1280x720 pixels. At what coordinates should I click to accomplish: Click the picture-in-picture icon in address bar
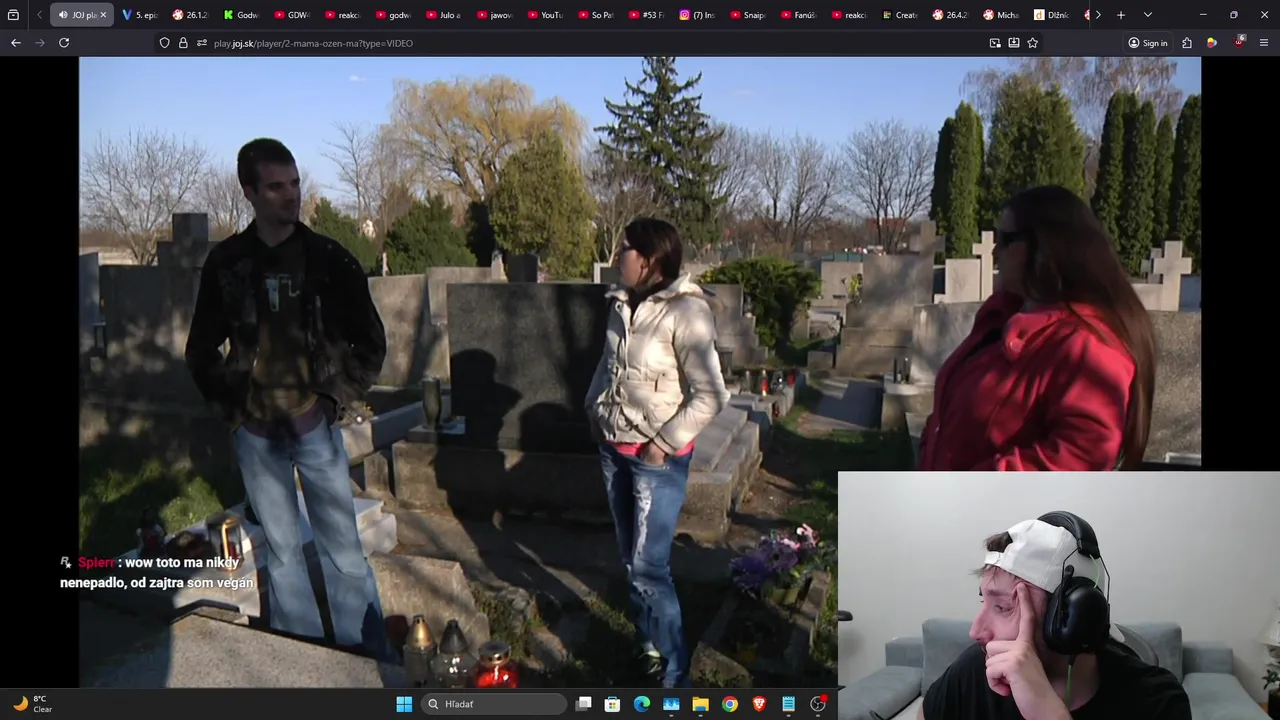coord(995,43)
